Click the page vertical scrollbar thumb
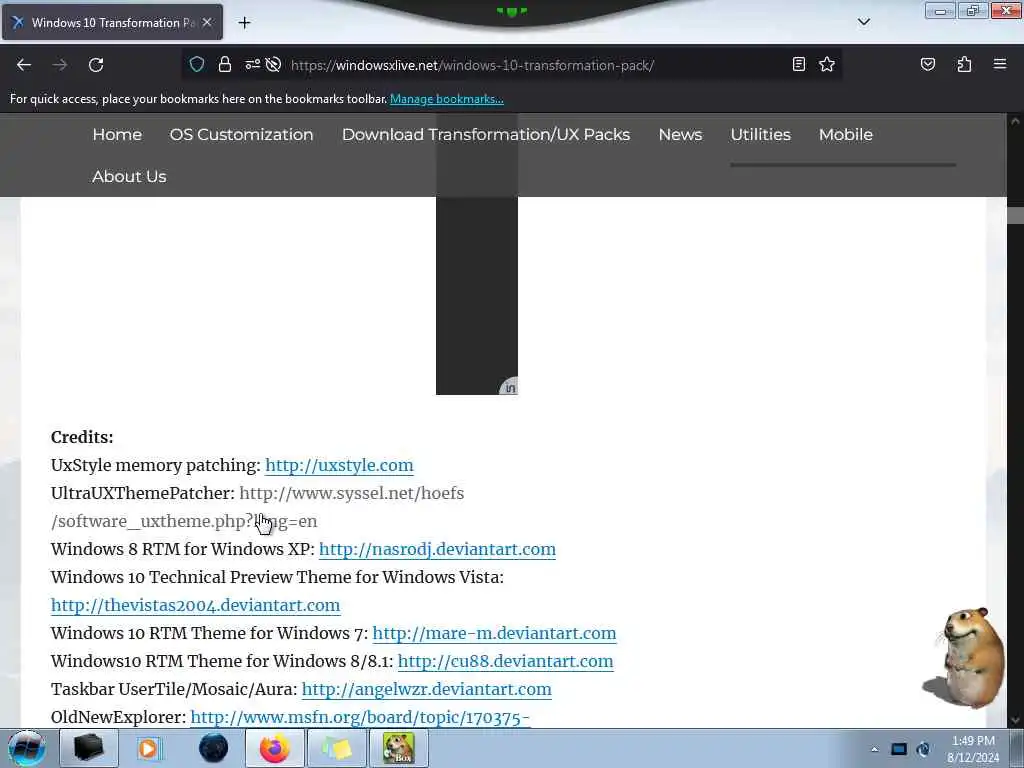Image resolution: width=1024 pixels, height=768 pixels. (1015, 216)
